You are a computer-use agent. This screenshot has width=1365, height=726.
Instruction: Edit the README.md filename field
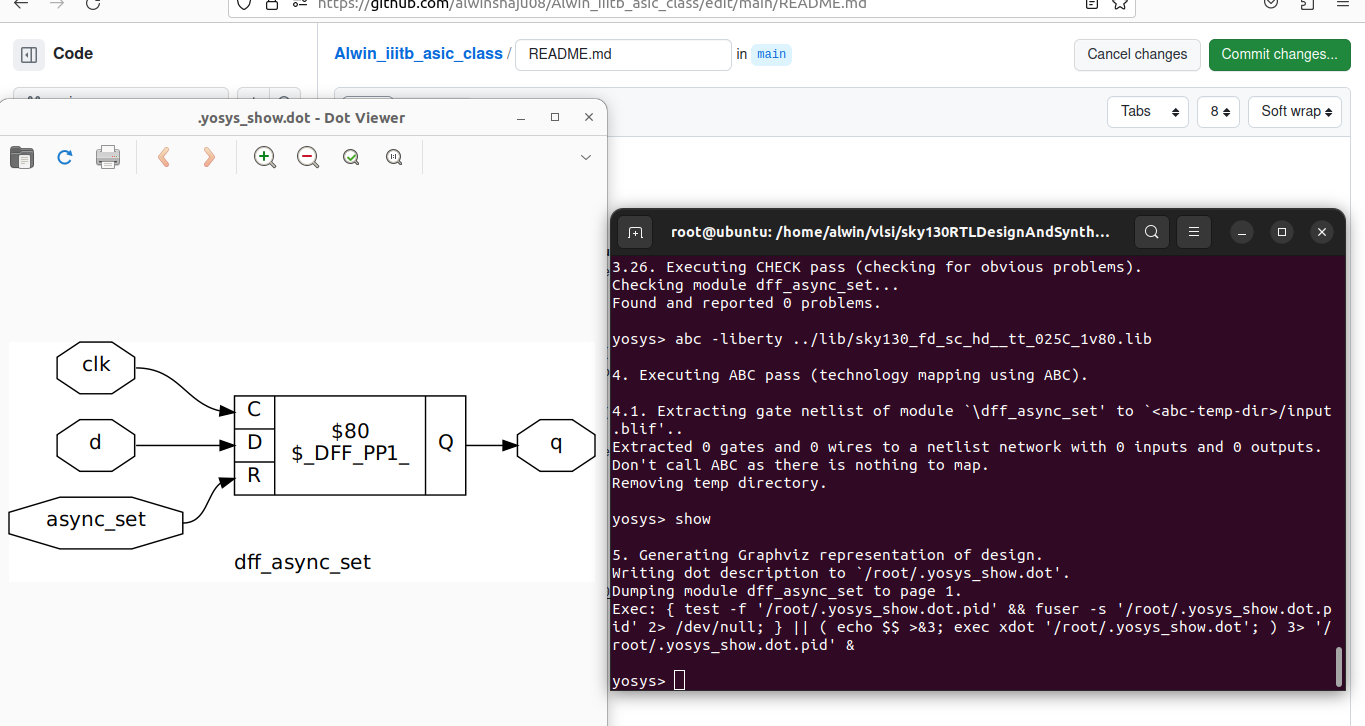(622, 55)
